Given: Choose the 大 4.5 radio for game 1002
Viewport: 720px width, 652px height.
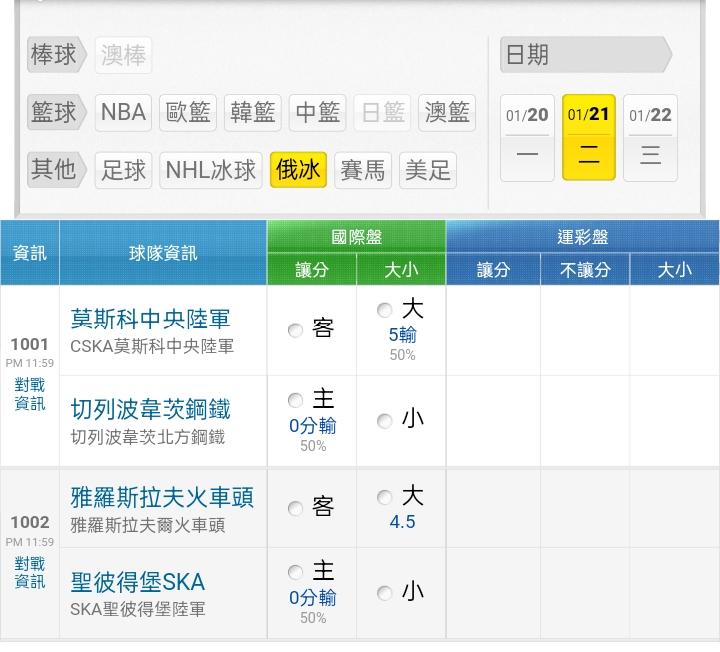Looking at the screenshot, I should tap(385, 497).
